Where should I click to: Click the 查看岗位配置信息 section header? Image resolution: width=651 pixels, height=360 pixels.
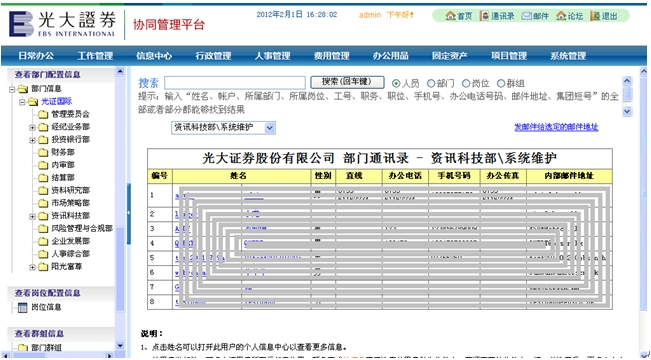click(48, 293)
